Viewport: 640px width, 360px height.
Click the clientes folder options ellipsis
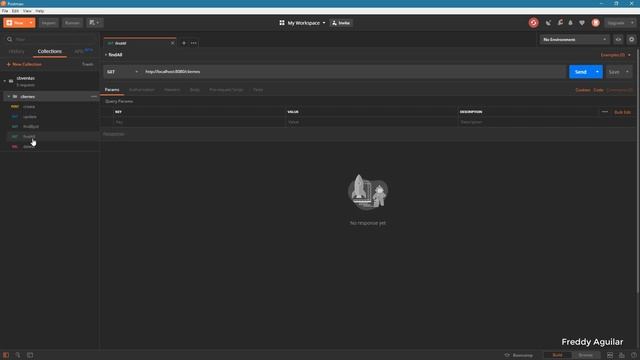pos(94,97)
